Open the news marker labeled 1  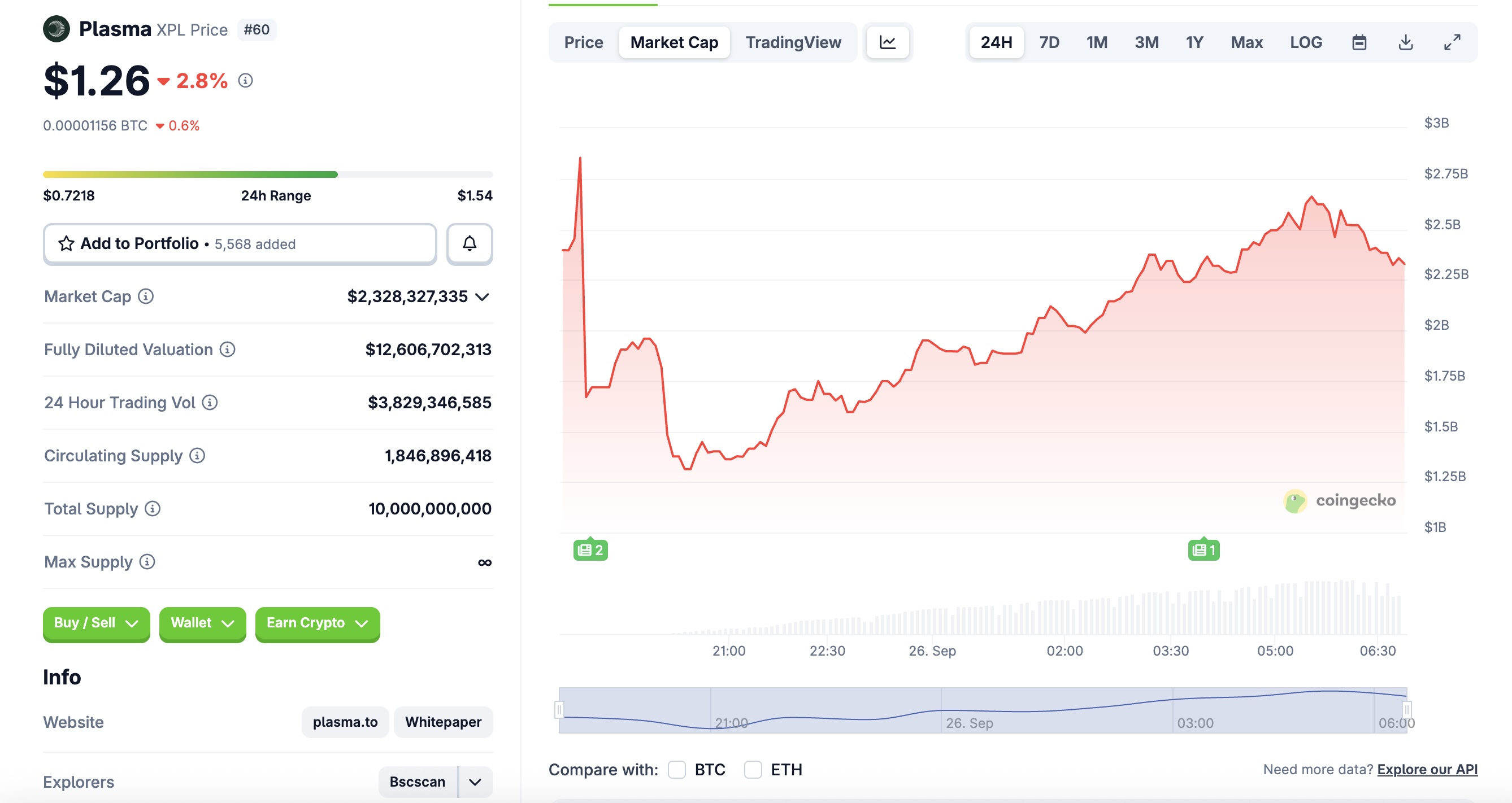(1204, 549)
